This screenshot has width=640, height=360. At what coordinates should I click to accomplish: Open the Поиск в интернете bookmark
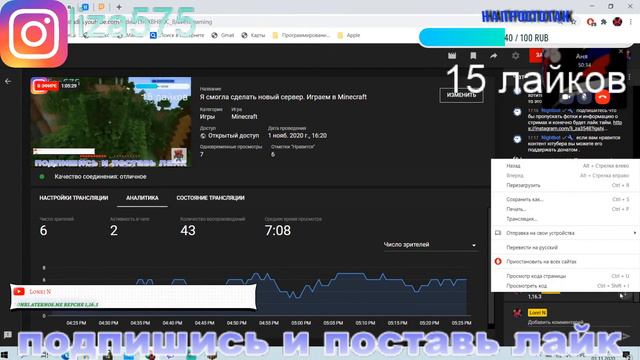(177, 36)
